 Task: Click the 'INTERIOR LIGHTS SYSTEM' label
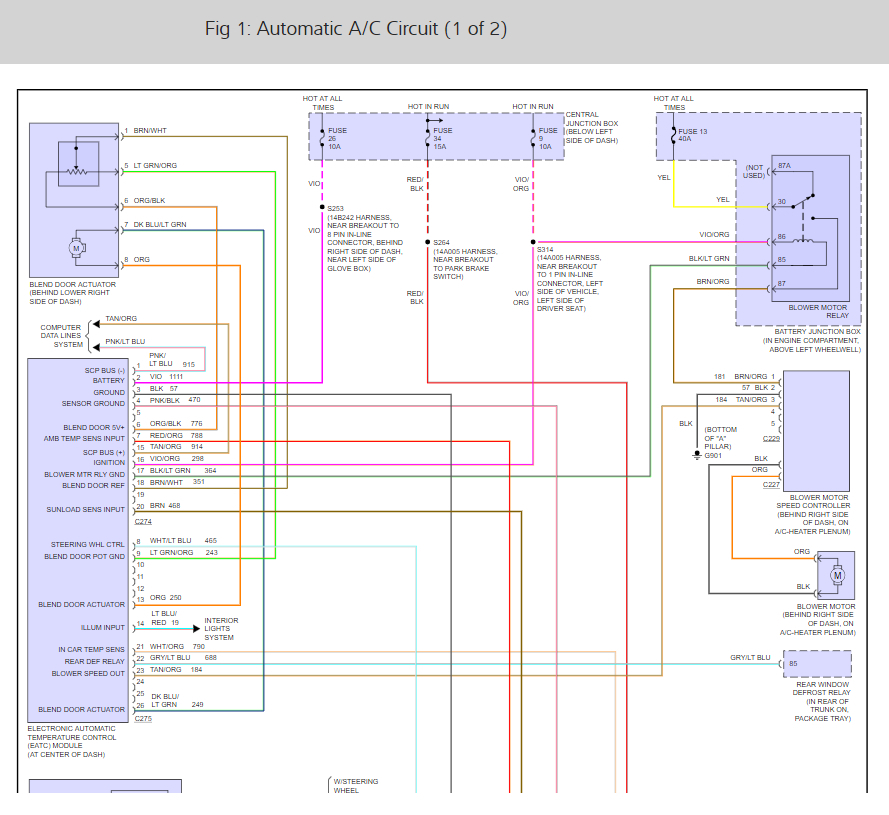[221, 629]
